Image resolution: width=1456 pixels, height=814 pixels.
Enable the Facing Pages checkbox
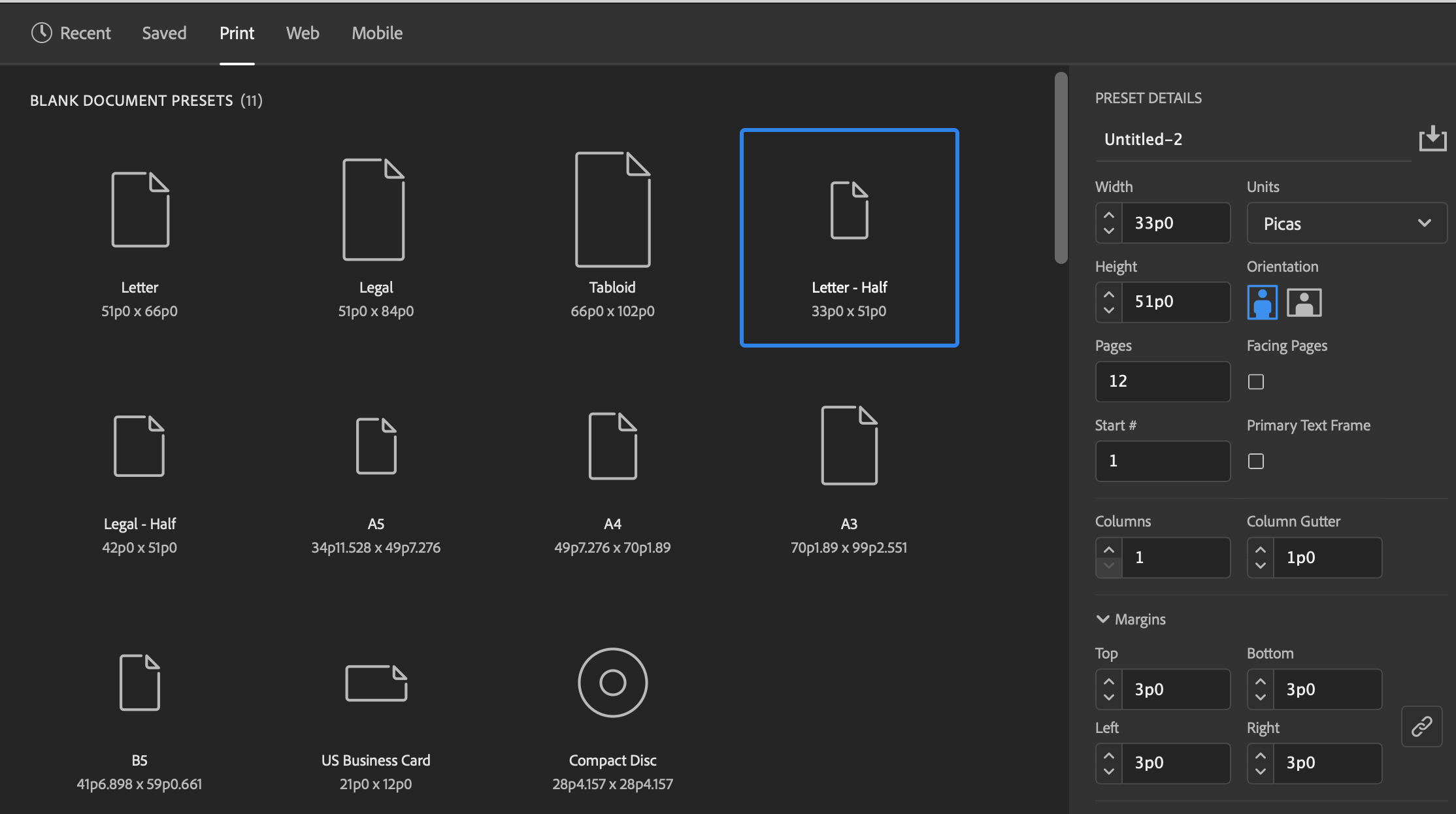tap(1255, 382)
